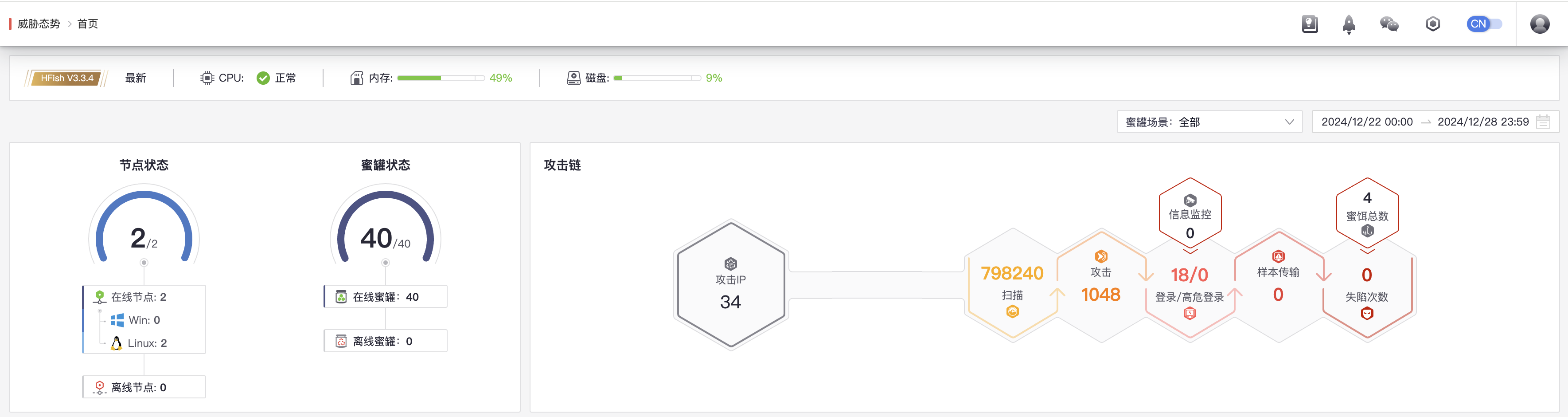Open the 在线蜜罐 40 entry
Viewport: 1568px width, 417px height.
386,297
